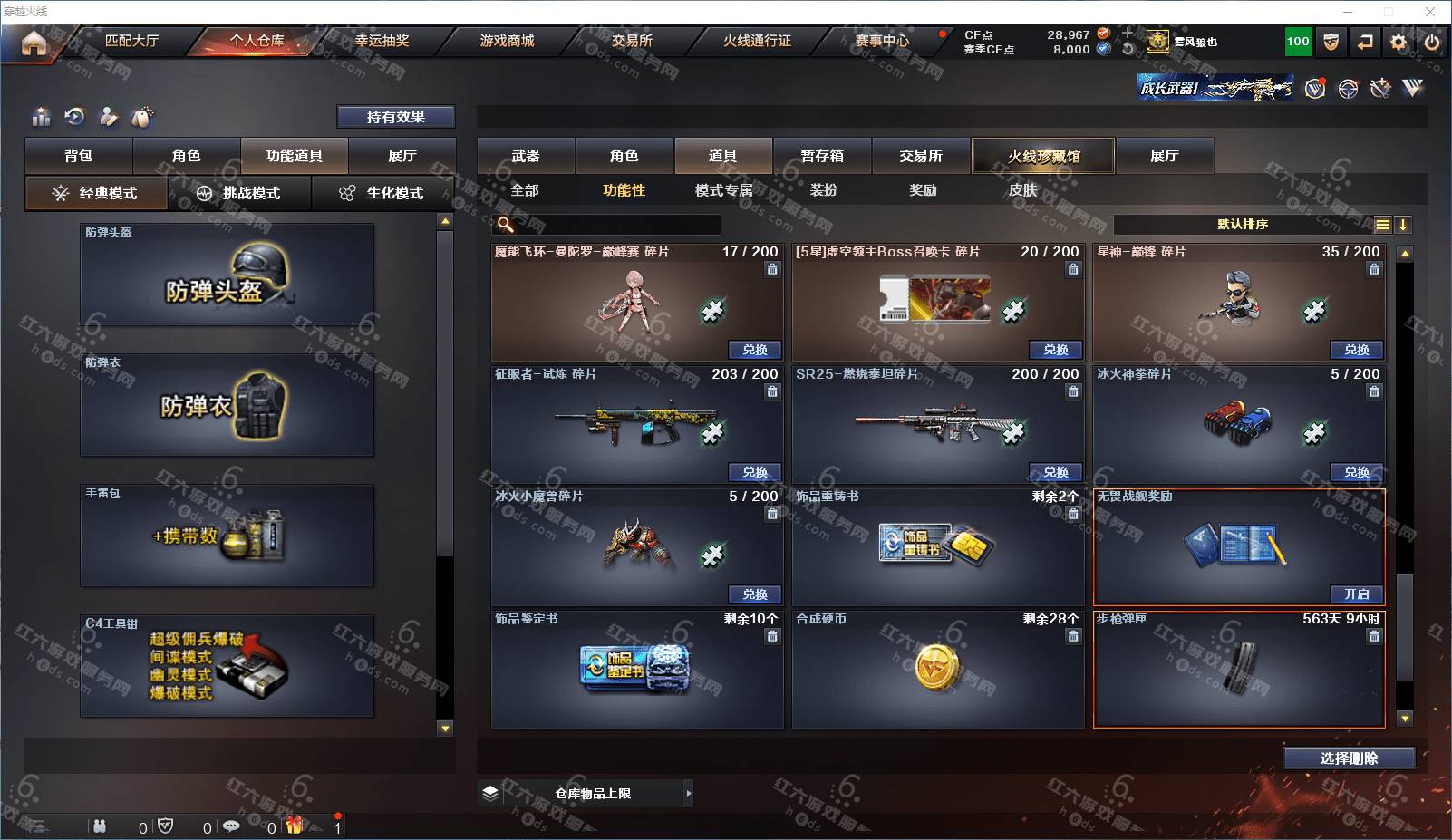Select the 防弹头盔 item thumbnail
The width and height of the screenshot is (1452, 840).
(227, 275)
